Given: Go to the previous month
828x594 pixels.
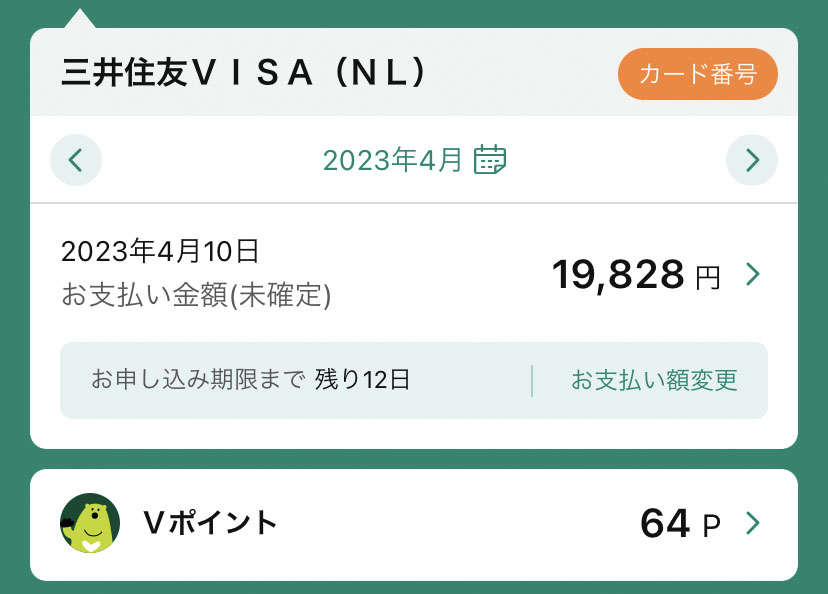Looking at the screenshot, I should pos(76,159).
